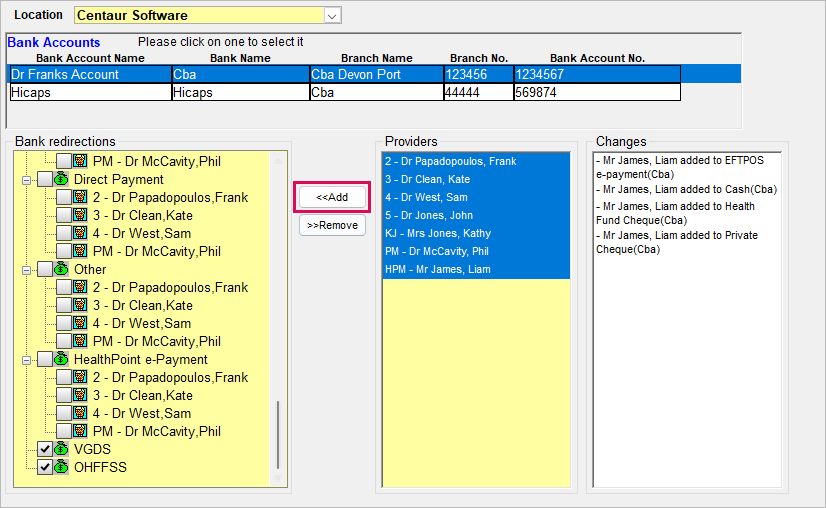Click change entry added to Cash(Cba)

686,189
